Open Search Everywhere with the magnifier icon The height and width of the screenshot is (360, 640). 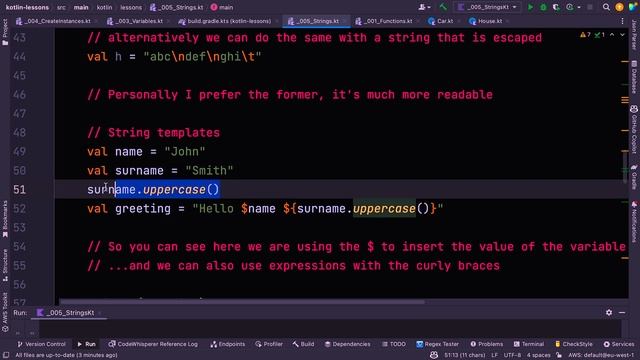pyautogui.click(x=607, y=7)
